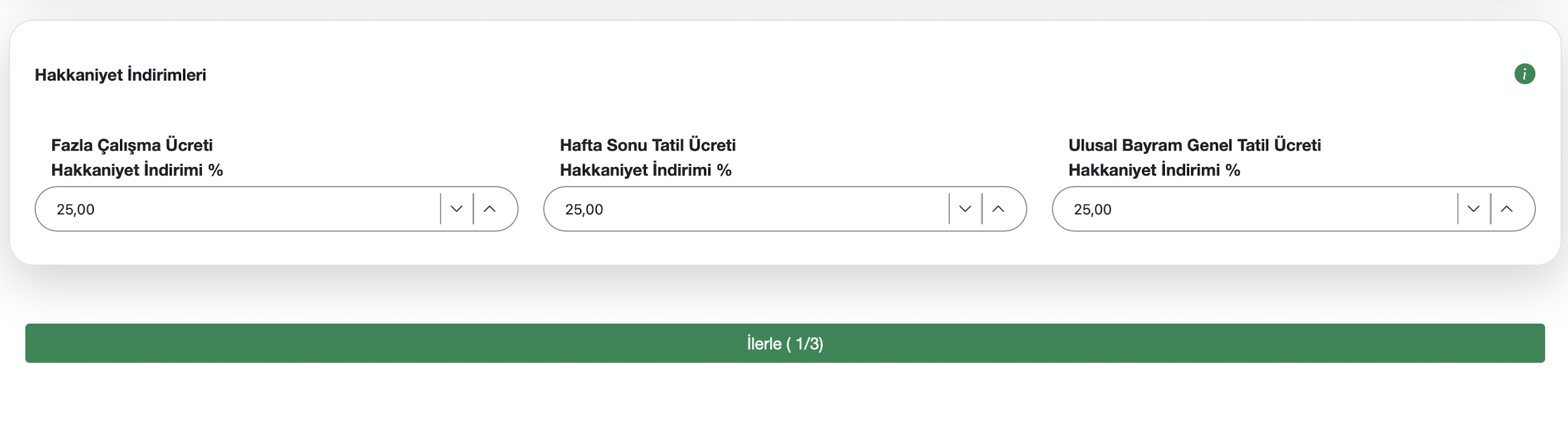This screenshot has height=431, width=1568.
Task: Click empty white area beside the card heading
Action: (805, 75)
